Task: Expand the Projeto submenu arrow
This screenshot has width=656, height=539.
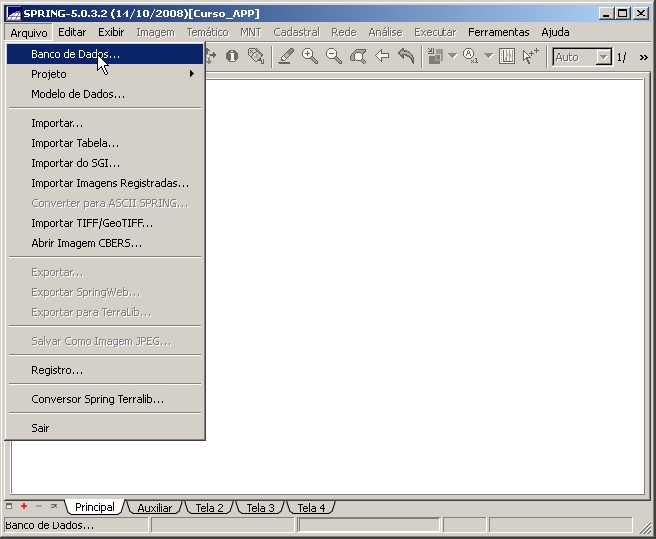Action: pyautogui.click(x=192, y=74)
